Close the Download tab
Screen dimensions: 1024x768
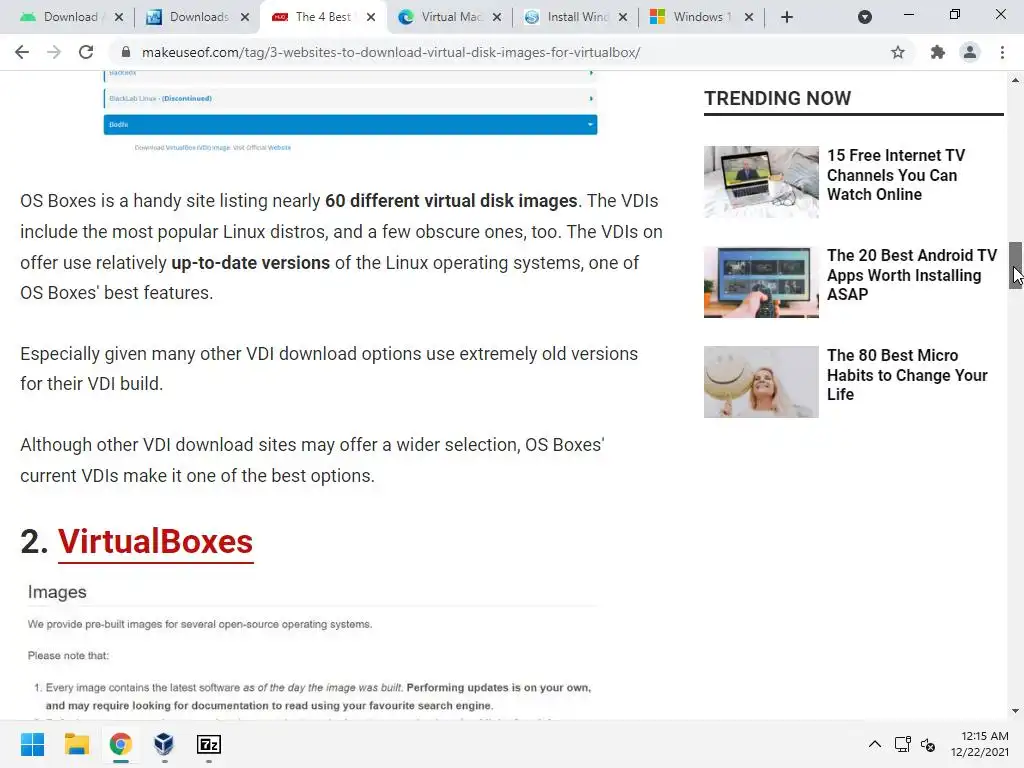click(119, 17)
